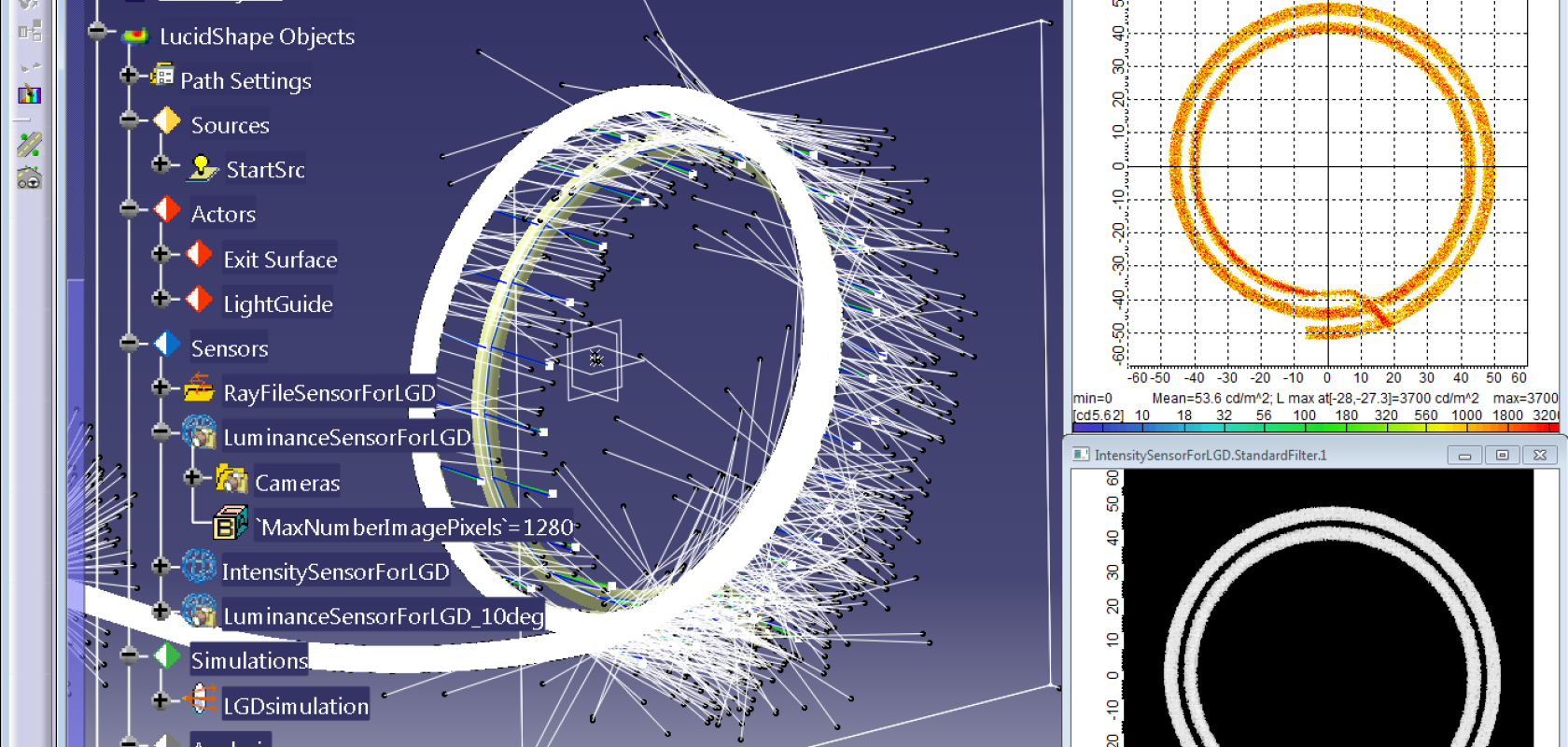Viewport: 1568px width, 747px height.
Task: Select the StartSrc tree label
Action: click(265, 170)
